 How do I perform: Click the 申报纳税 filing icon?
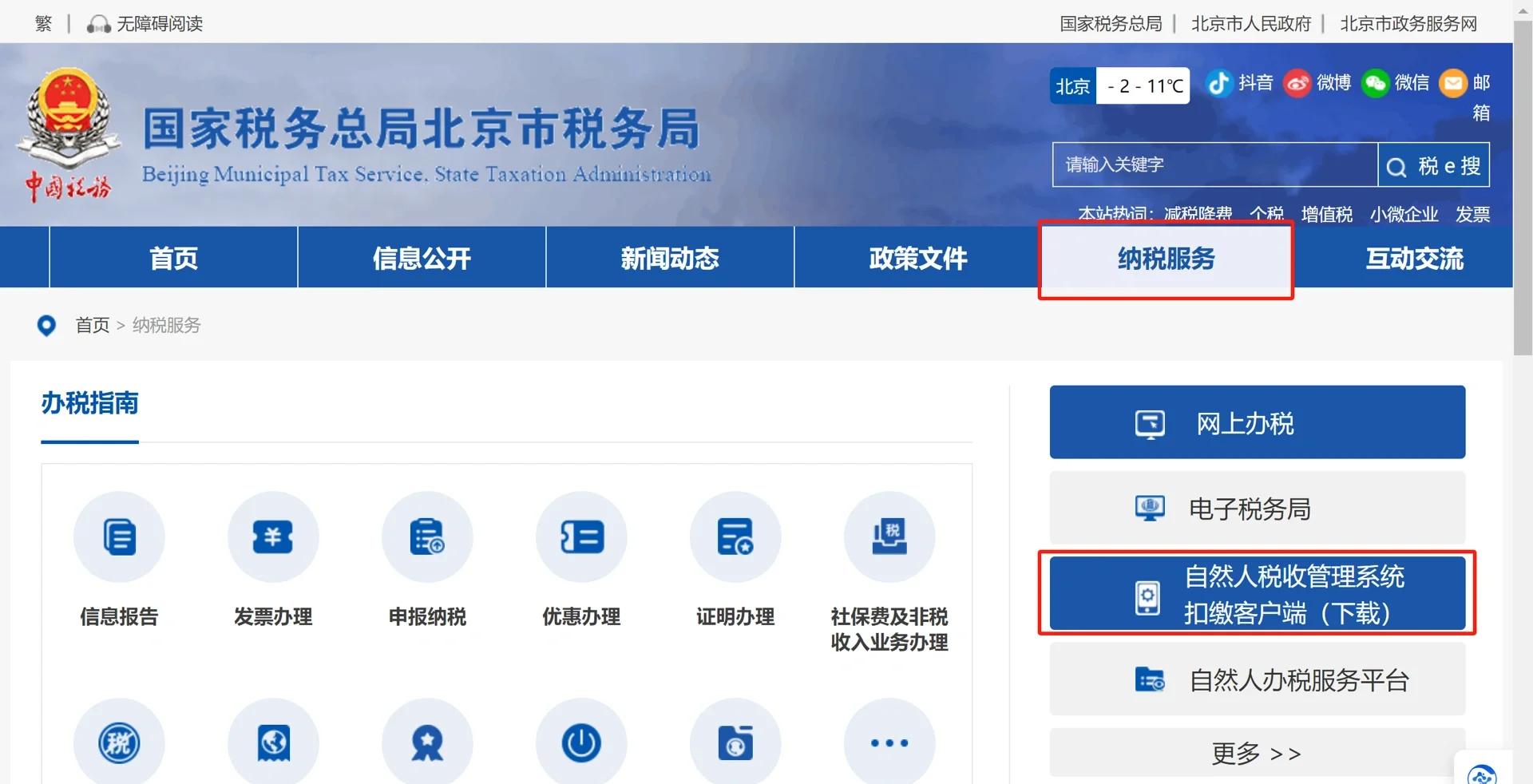[427, 537]
